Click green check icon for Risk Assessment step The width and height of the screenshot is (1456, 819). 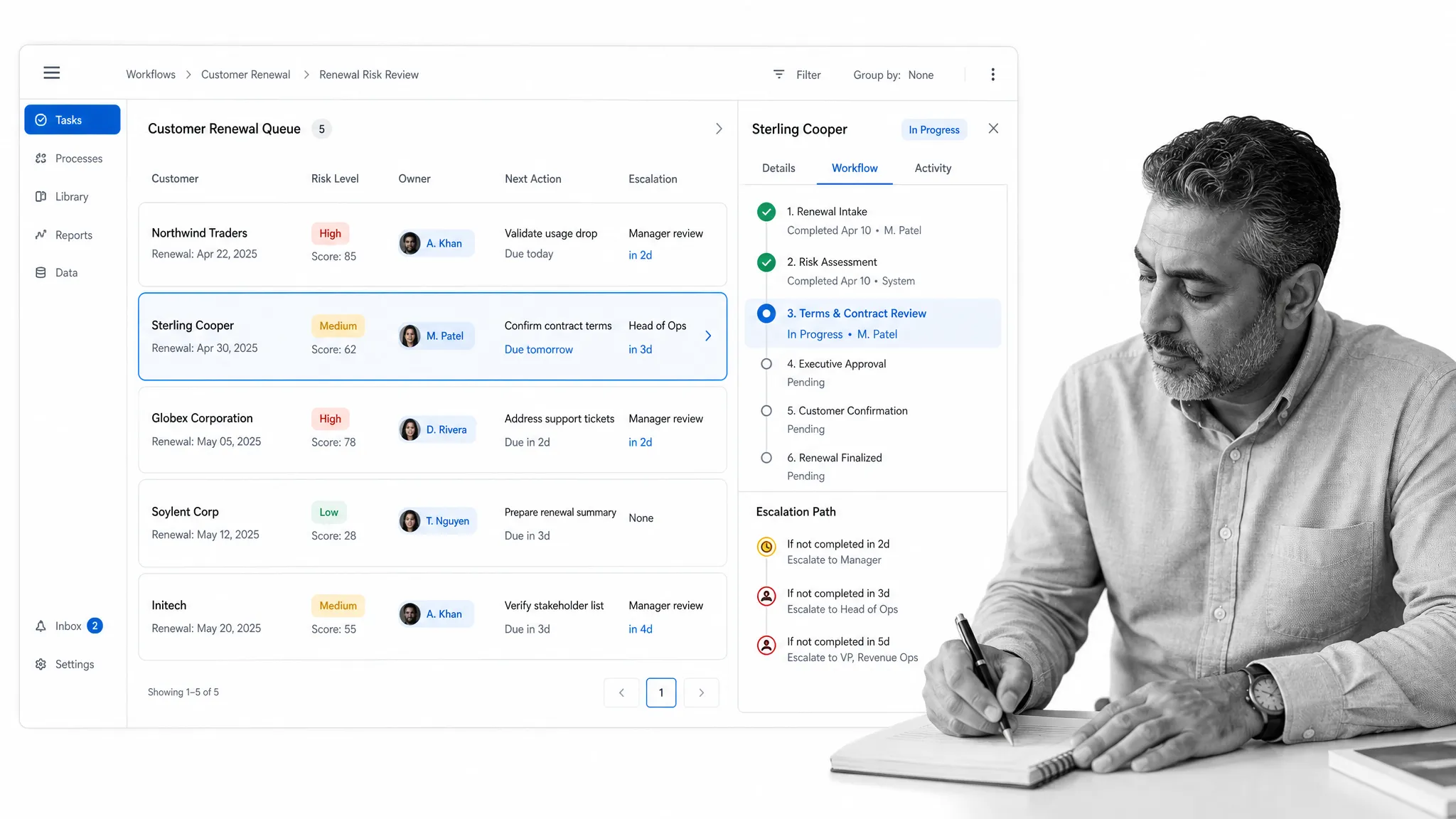tap(766, 262)
